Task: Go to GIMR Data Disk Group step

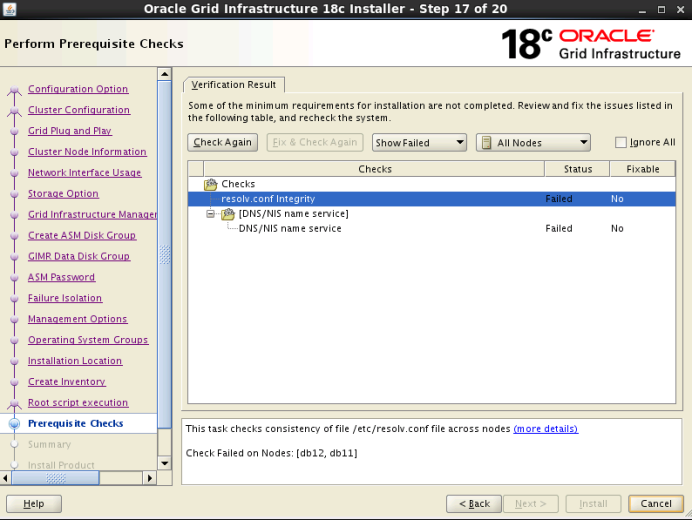Action: point(79,256)
